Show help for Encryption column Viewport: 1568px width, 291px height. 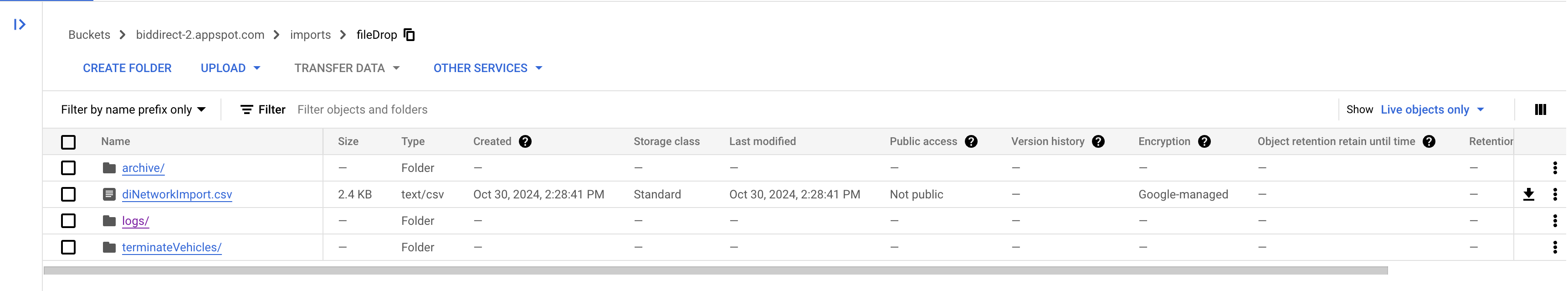(1204, 141)
